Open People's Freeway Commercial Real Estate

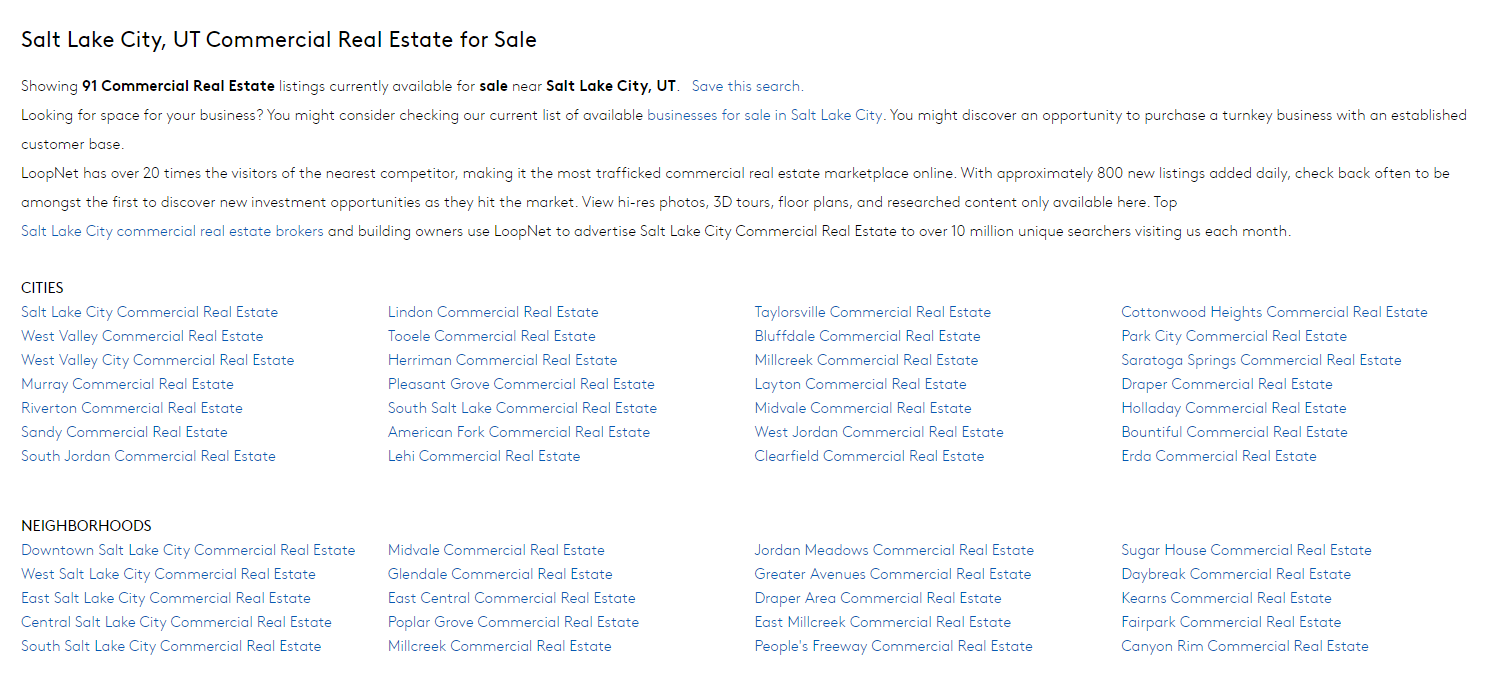[x=893, y=646]
